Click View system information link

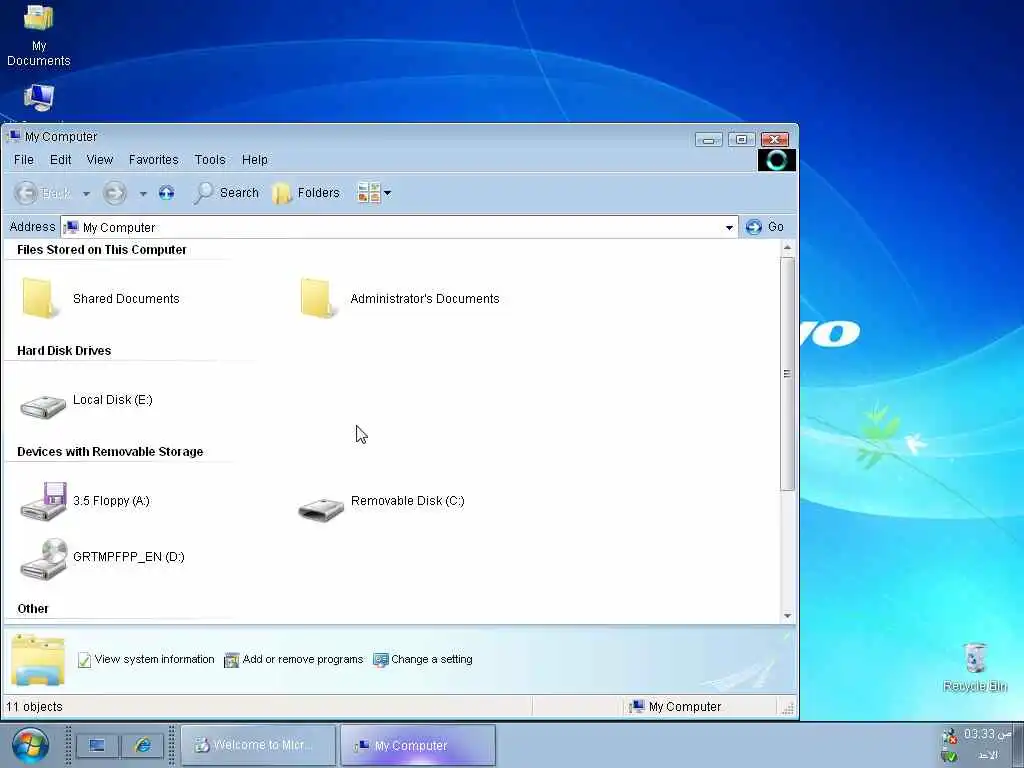point(154,659)
